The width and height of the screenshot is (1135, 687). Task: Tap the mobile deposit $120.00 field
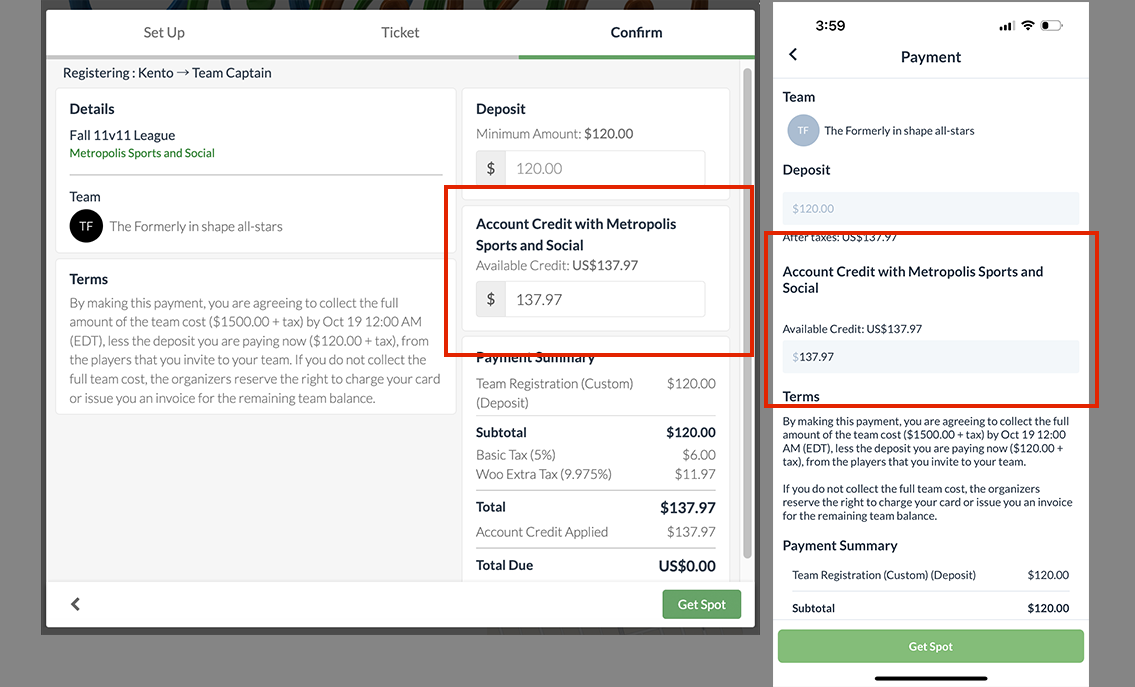930,208
